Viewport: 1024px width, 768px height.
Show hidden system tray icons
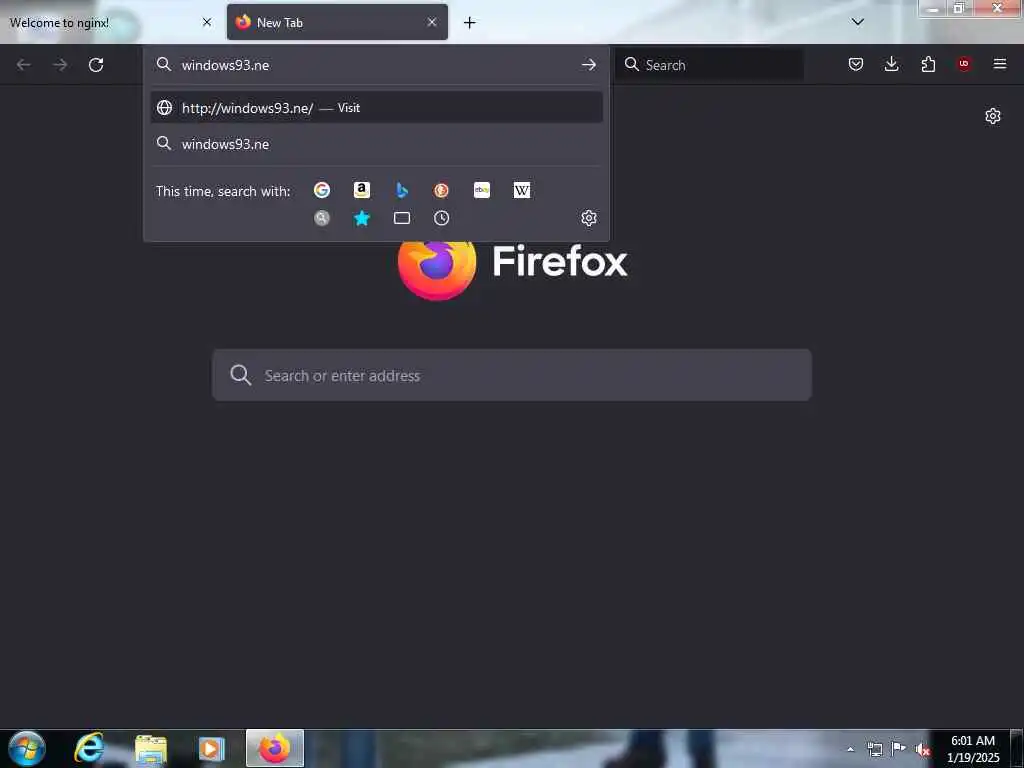pos(850,750)
